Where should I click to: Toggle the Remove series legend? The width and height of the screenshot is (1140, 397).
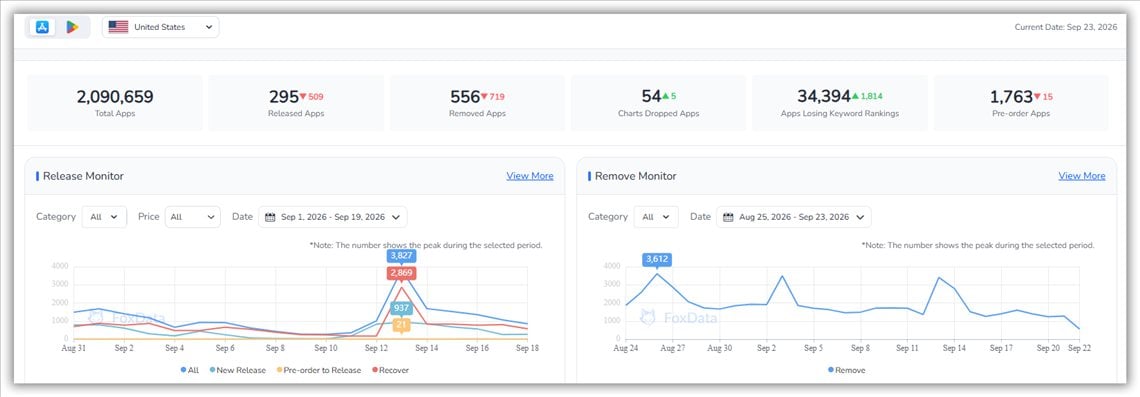pos(847,370)
